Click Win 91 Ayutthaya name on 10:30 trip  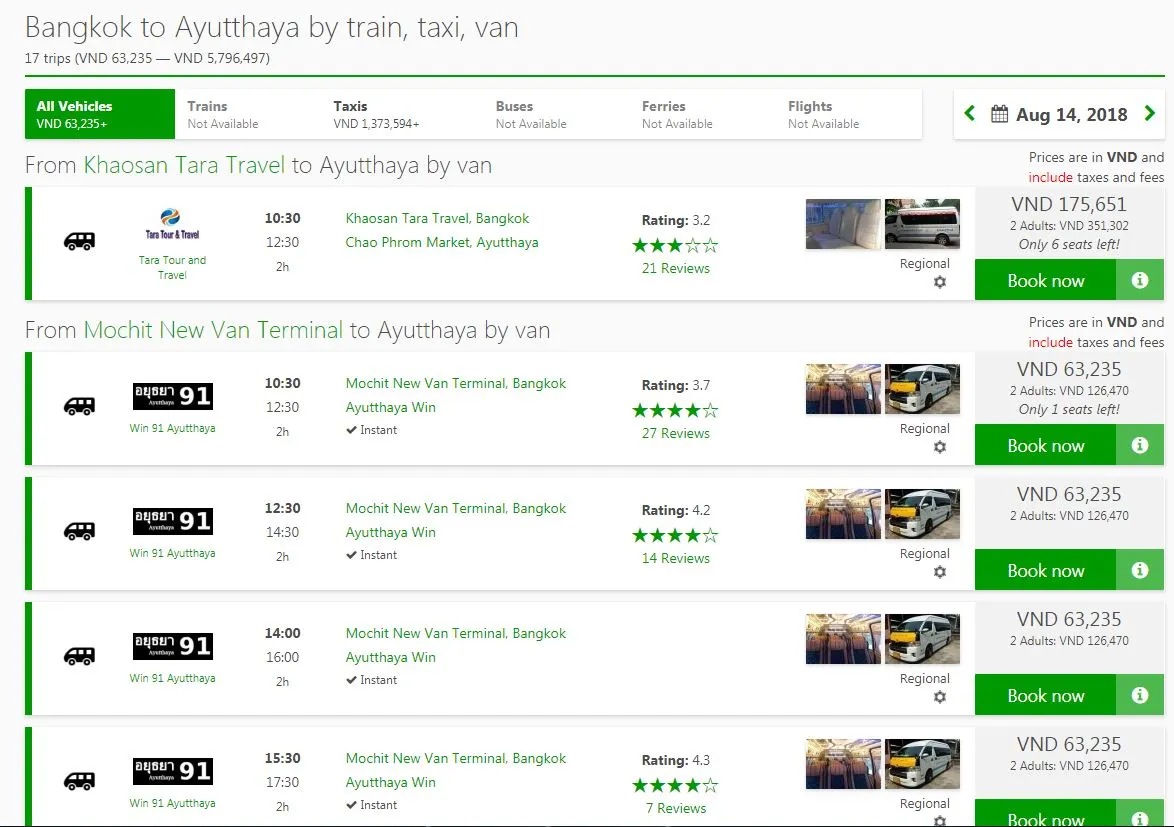coord(172,428)
